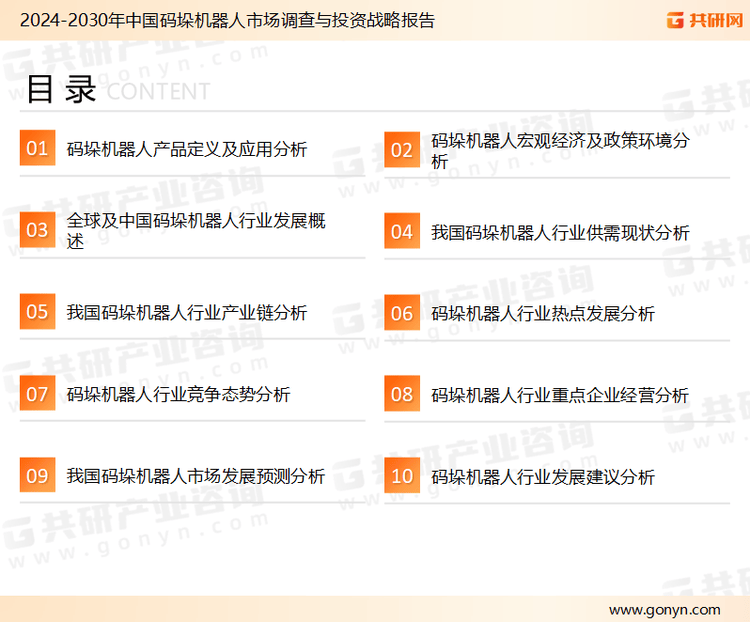750x622 pixels.
Task: Click the orange 02 number badge
Action: pos(402,150)
